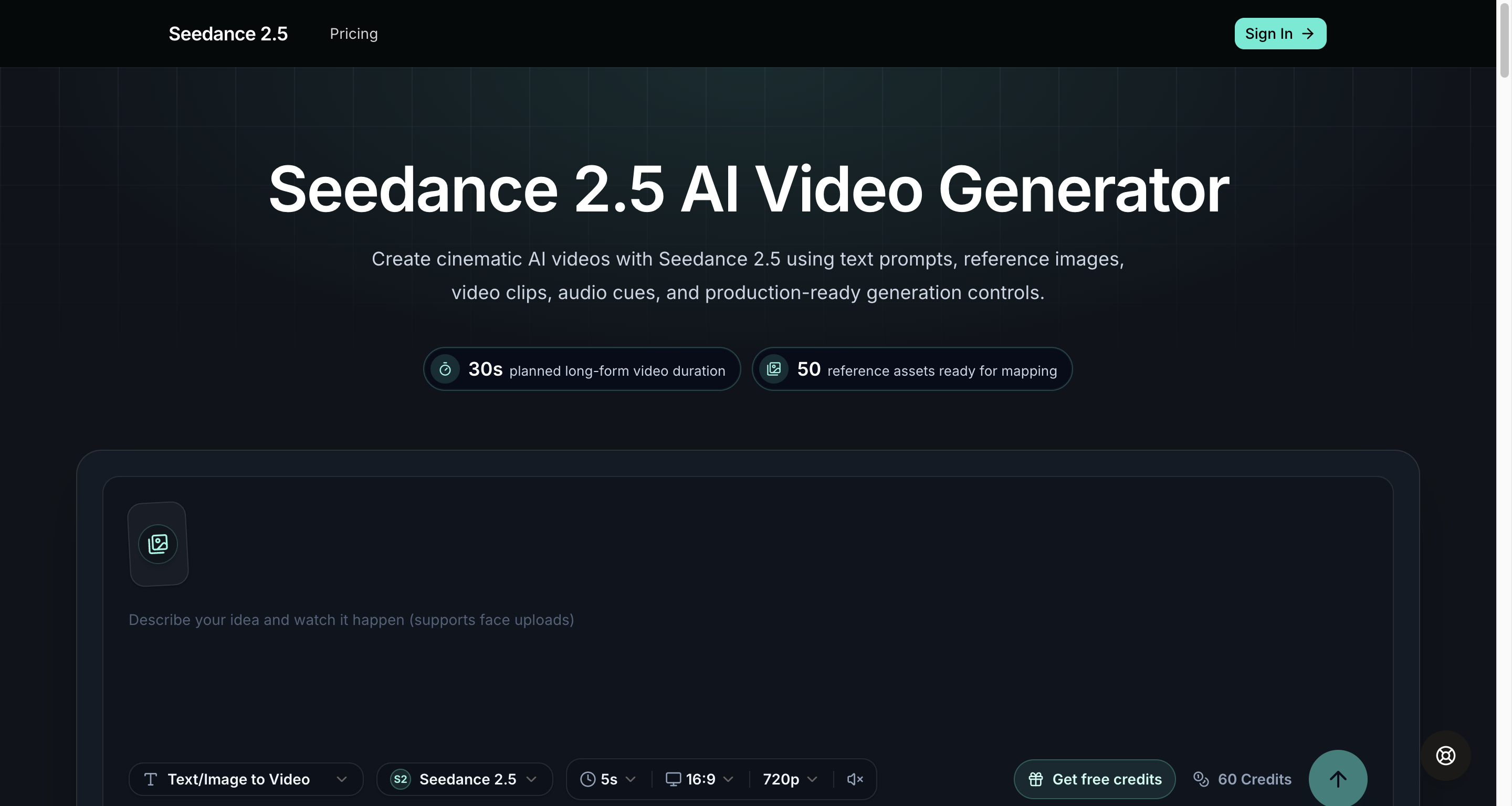The height and width of the screenshot is (806, 1512).
Task: Click chevron next to Text/Image to Video
Action: coord(342,779)
